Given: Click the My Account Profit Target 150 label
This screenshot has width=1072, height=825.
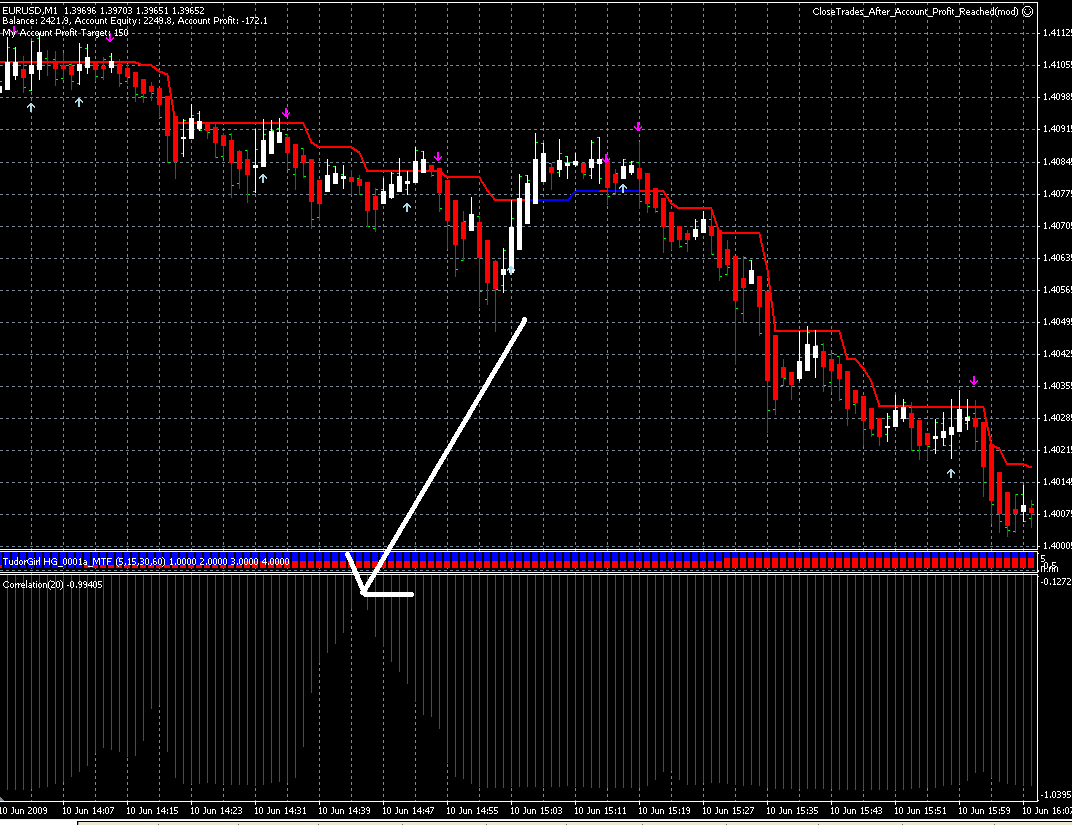Looking at the screenshot, I should pos(66,33).
